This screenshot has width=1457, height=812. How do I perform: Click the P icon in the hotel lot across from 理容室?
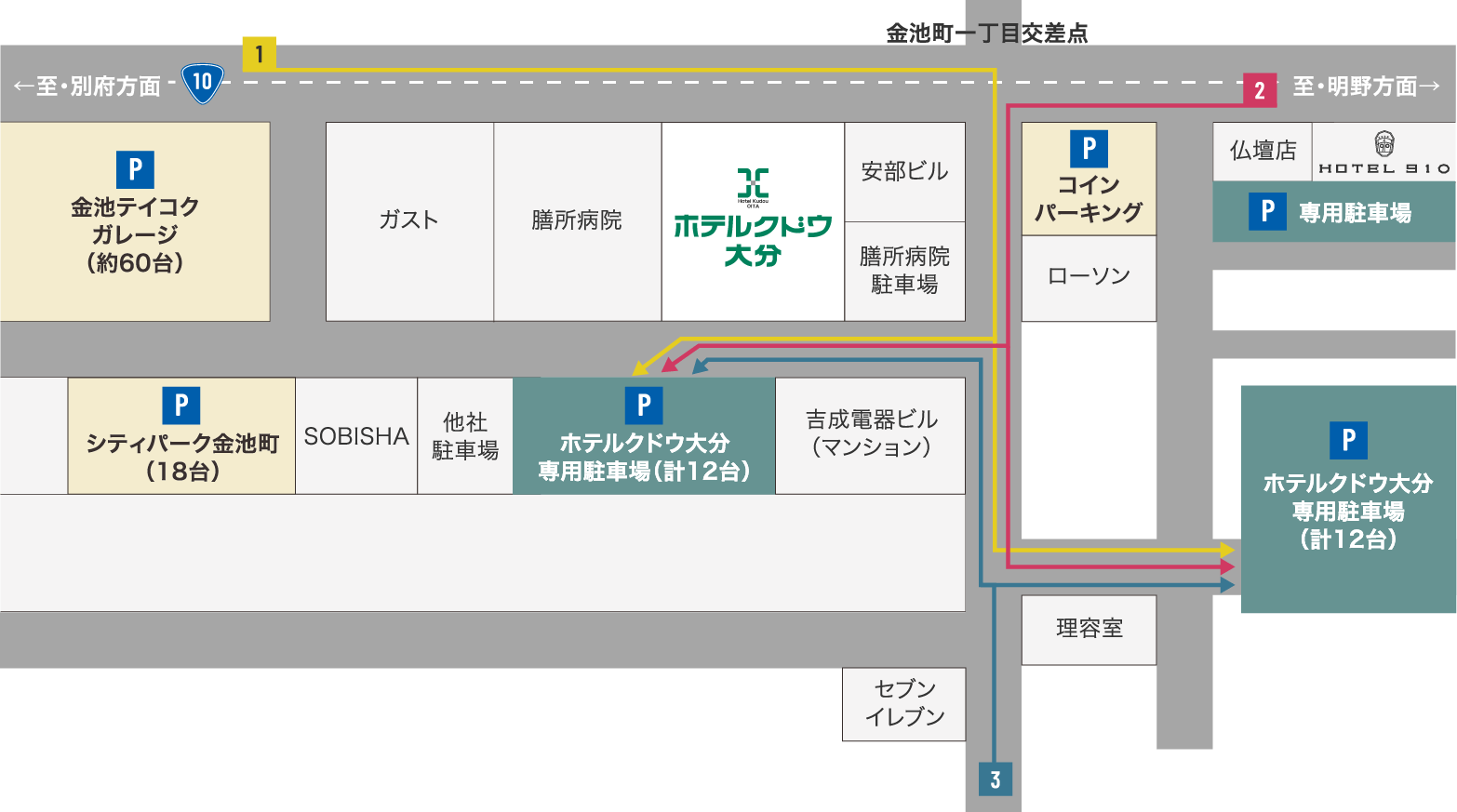pos(1348,440)
